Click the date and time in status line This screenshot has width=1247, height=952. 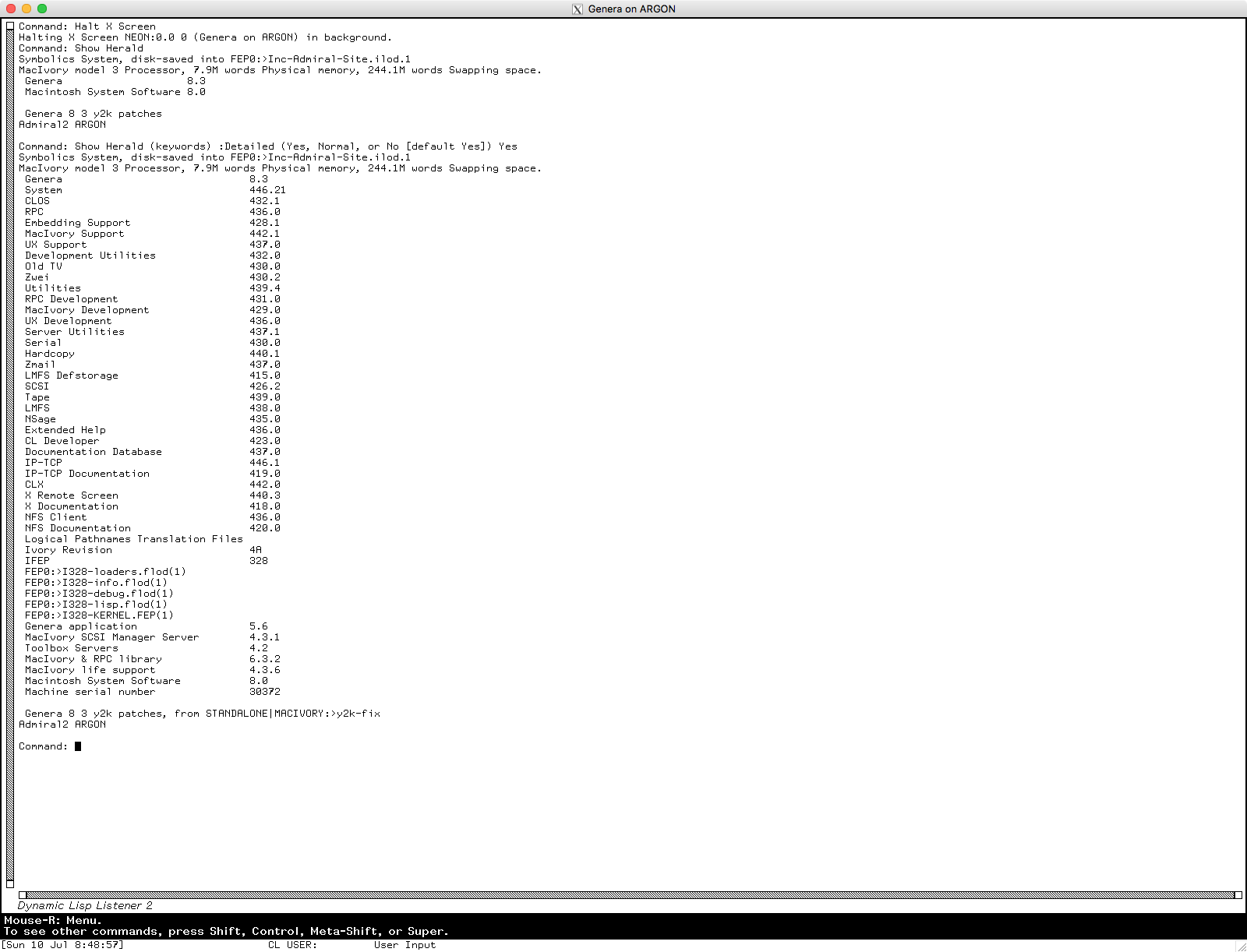[x=62, y=945]
